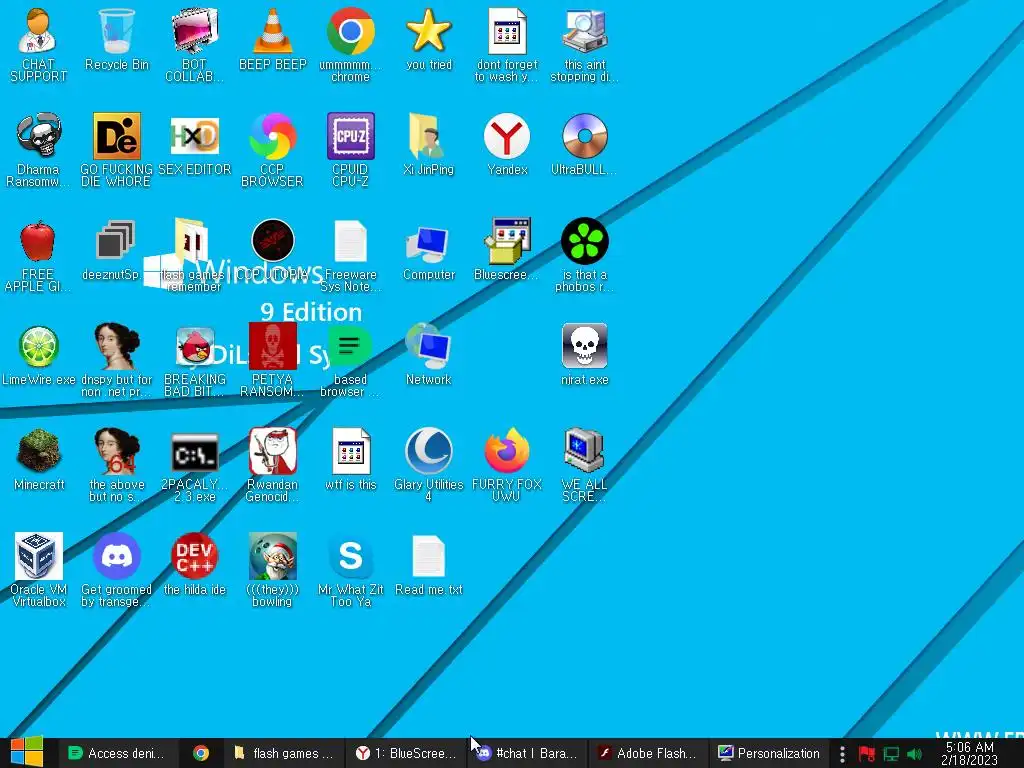
Task: Select the FREE APPLE GI... icon
Action: tap(38, 255)
